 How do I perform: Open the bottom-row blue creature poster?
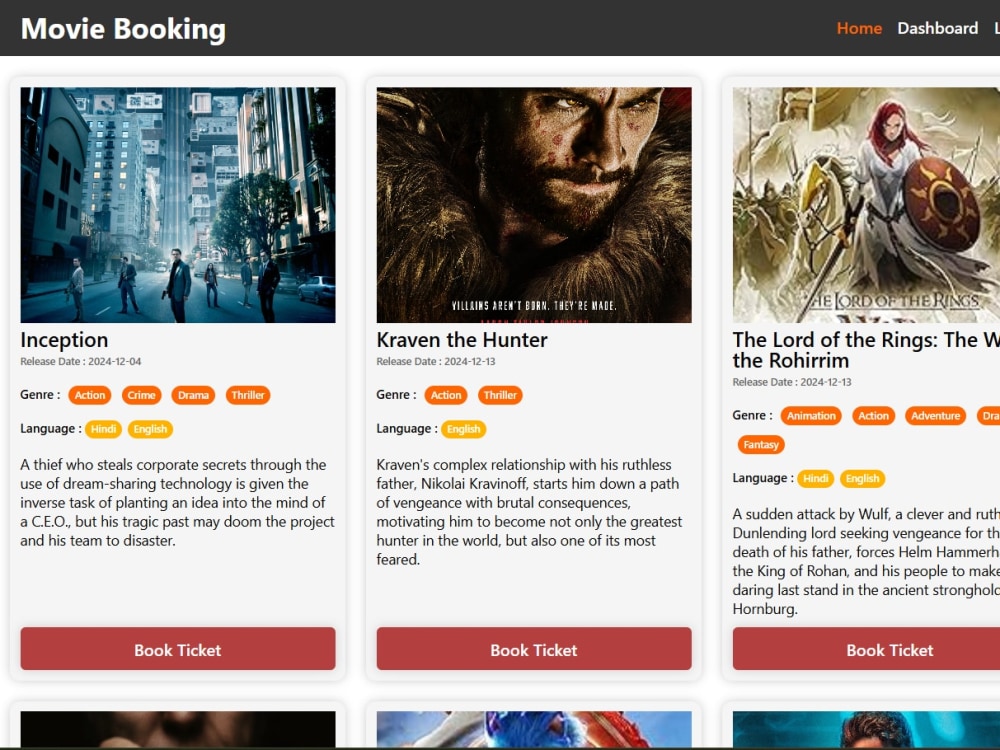click(x=534, y=730)
